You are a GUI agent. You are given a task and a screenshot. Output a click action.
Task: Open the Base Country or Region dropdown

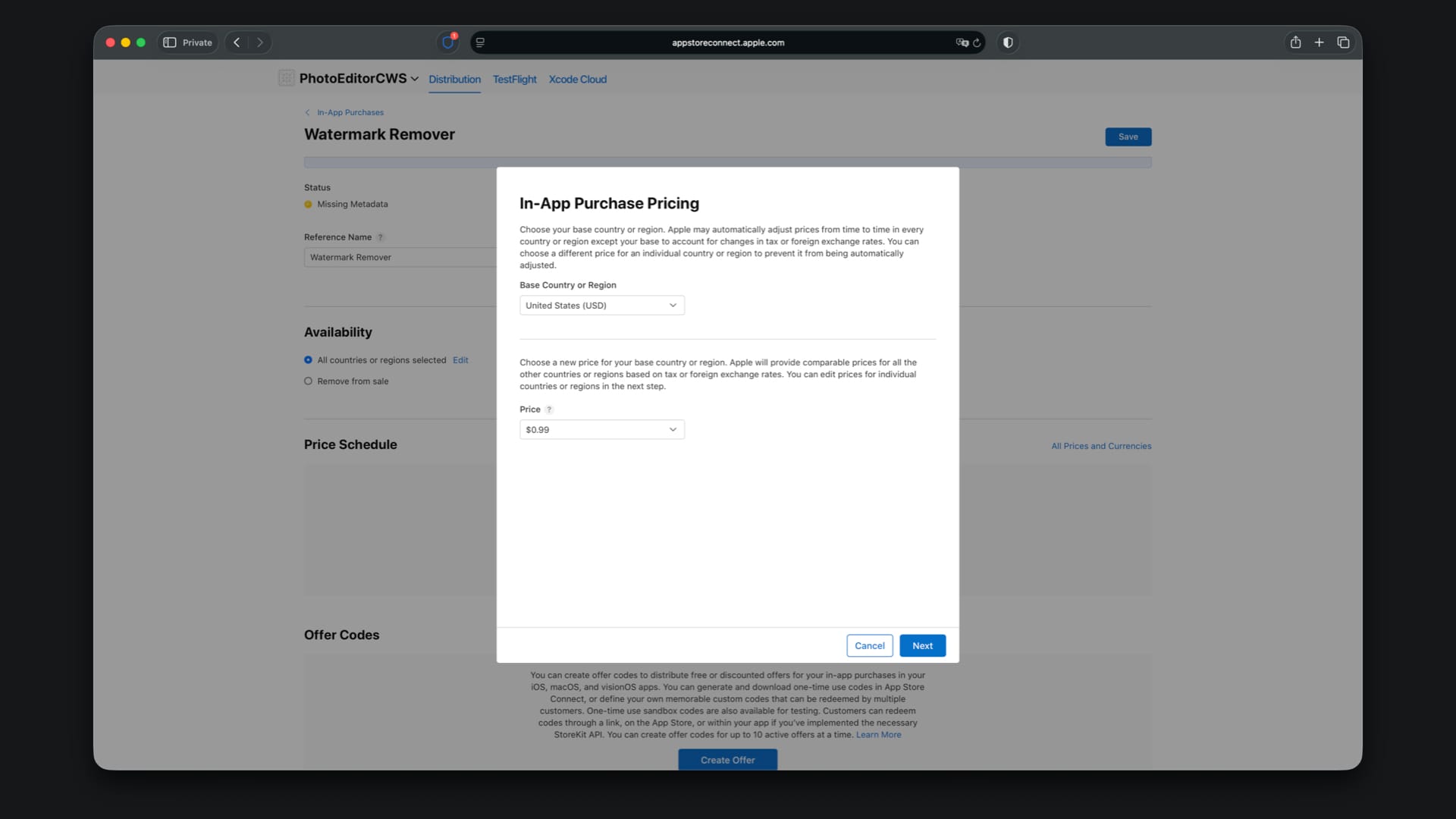click(601, 306)
